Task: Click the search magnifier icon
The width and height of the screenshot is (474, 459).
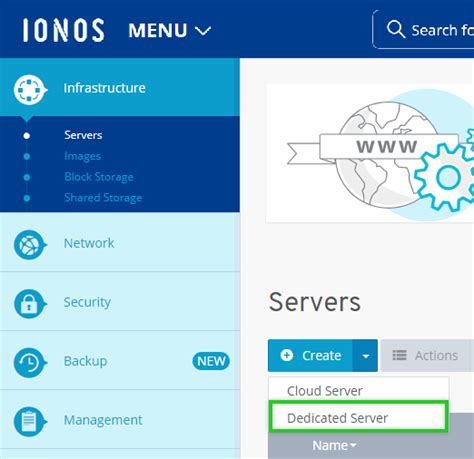Action: pos(396,29)
